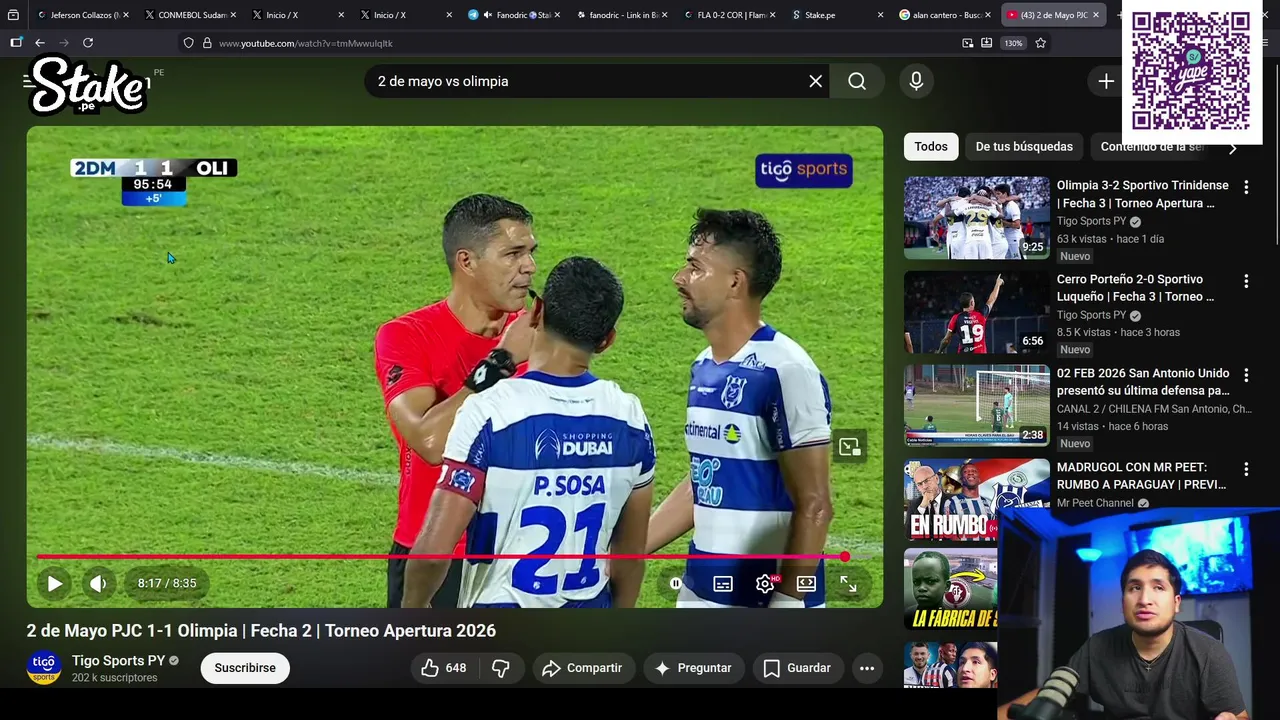Click the Preguntar ask button
This screenshot has width=1280, height=720.
tap(693, 668)
